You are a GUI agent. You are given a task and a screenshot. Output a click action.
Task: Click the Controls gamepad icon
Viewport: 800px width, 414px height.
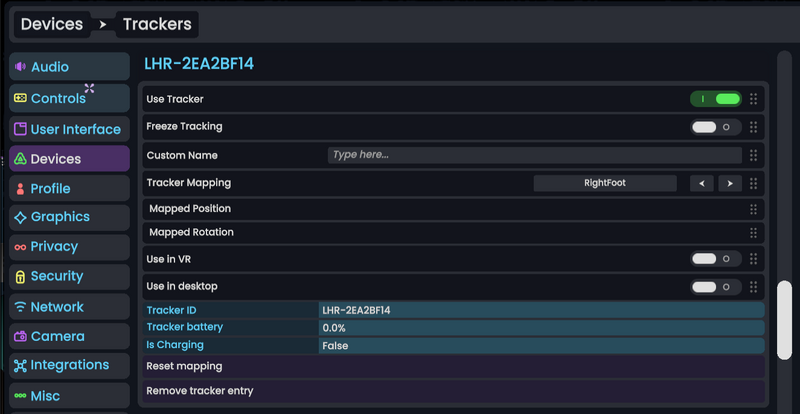click(x=20, y=98)
